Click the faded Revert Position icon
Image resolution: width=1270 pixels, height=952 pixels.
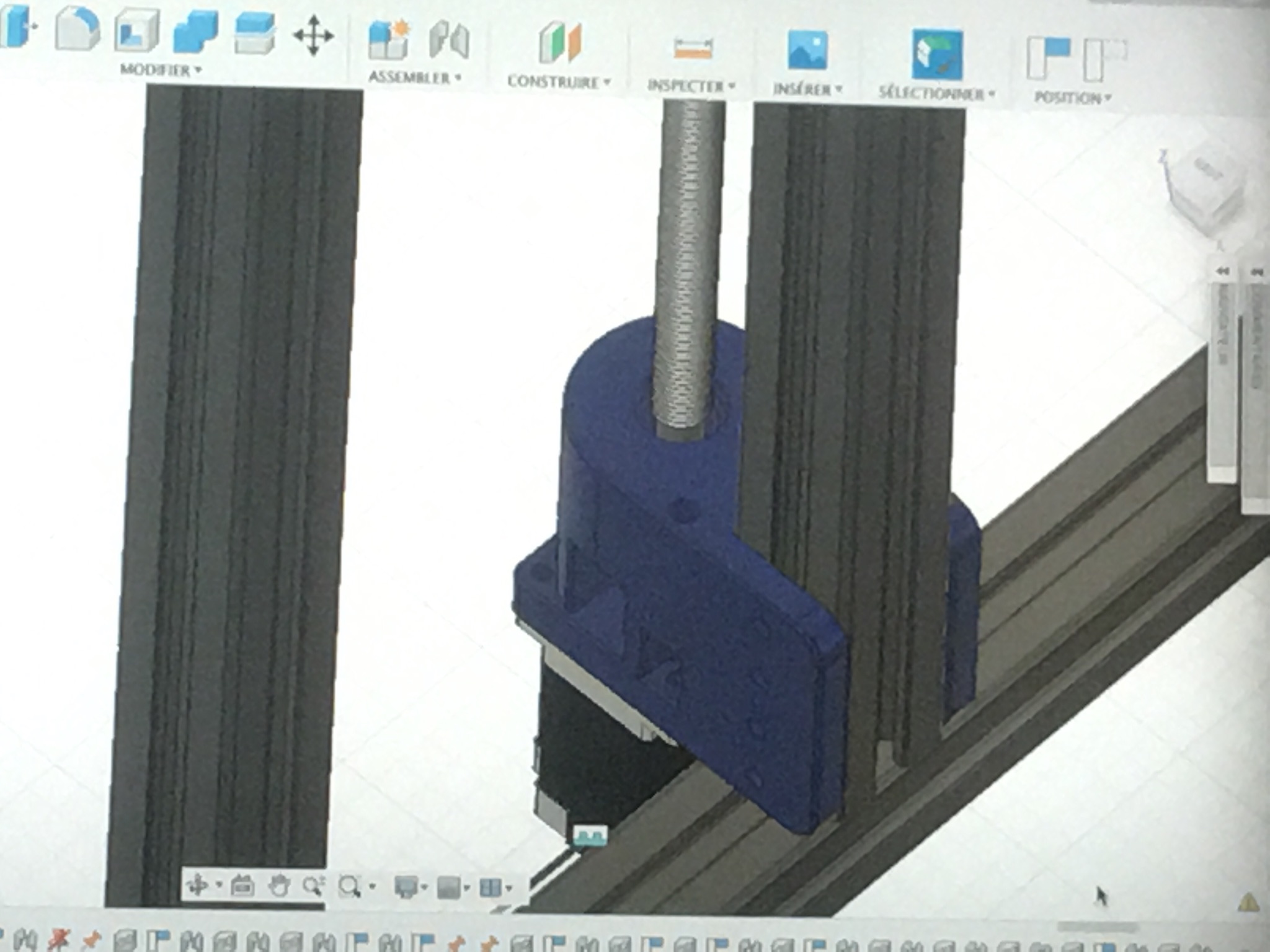[1105, 60]
